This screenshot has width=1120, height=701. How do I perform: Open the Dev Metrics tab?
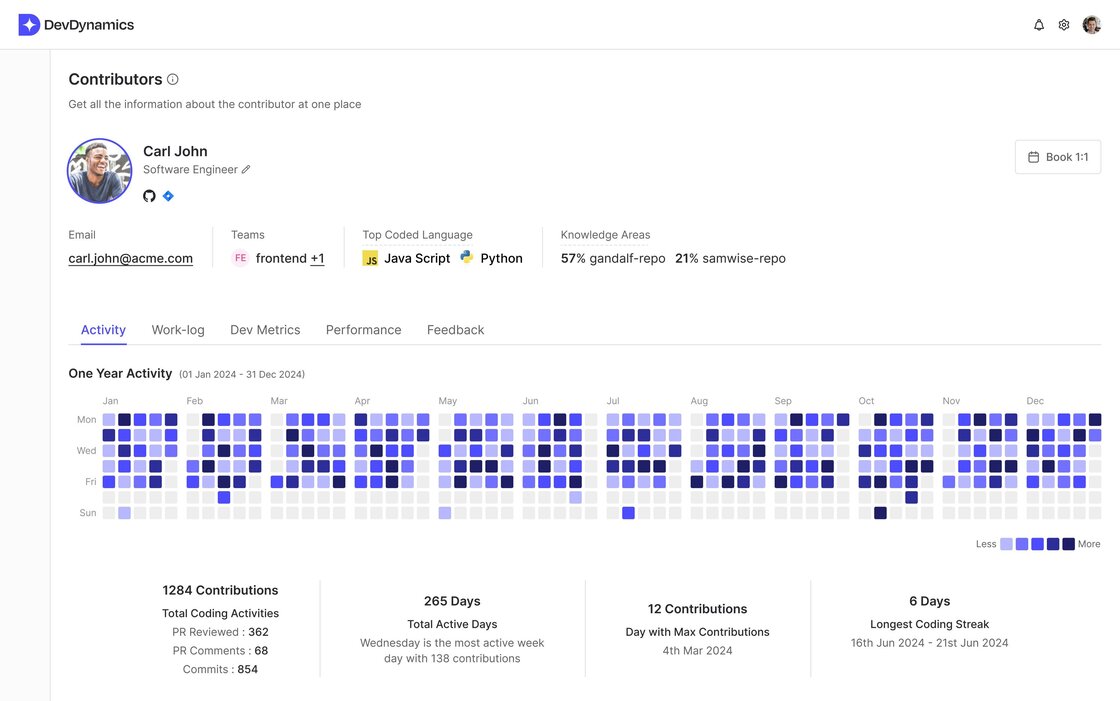265,330
